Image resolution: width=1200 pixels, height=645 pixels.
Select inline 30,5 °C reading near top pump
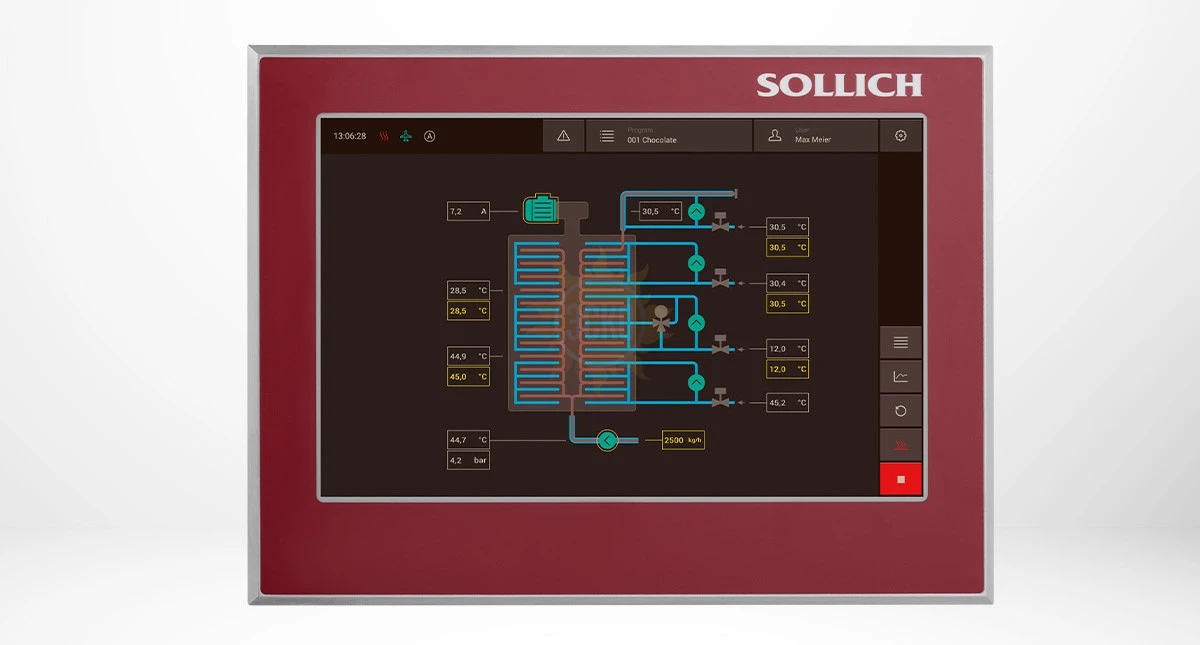pos(661,211)
